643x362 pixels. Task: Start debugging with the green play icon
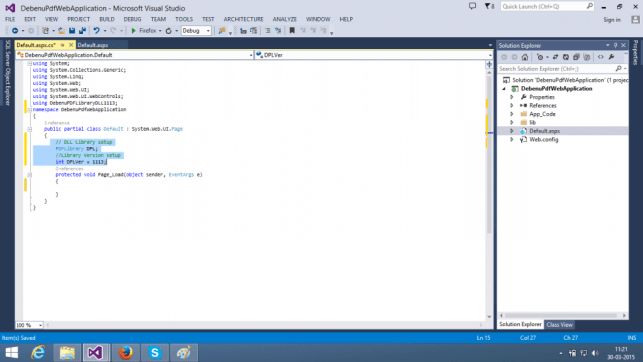pos(133,31)
